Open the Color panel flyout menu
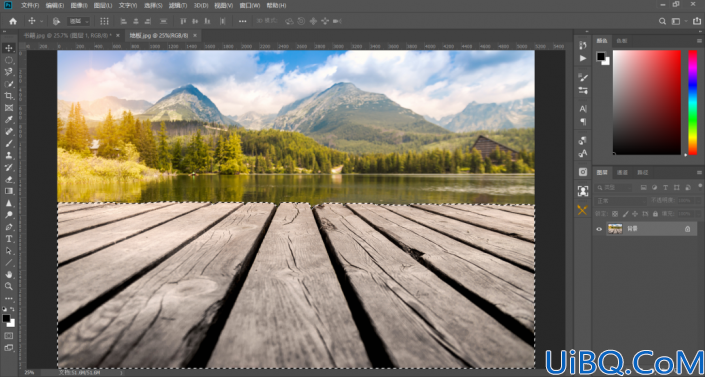 click(x=699, y=40)
